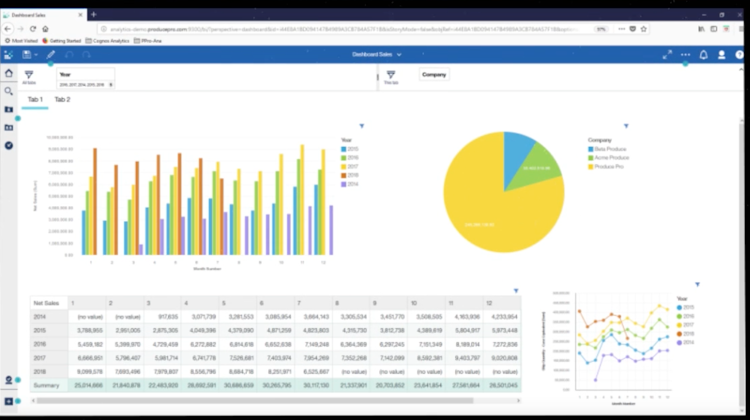Select Acme Produce in the pie legend
The width and height of the screenshot is (750, 420).
click(x=608, y=158)
